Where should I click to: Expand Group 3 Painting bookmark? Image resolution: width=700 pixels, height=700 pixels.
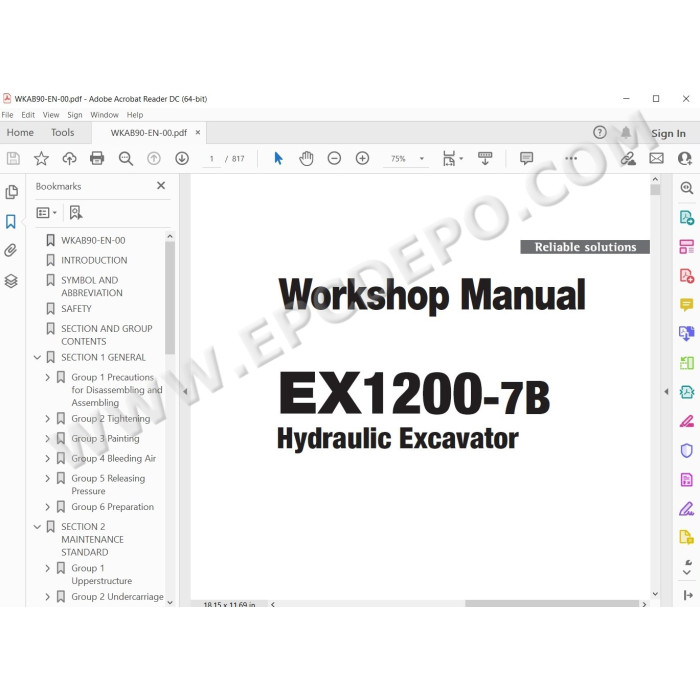(x=47, y=438)
